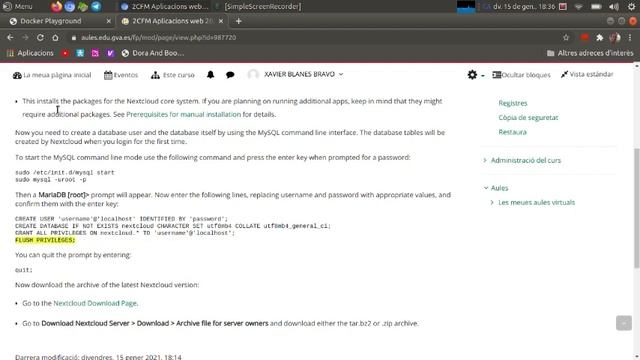Viewport: 640px width, 360px height.
Task: Bookmark this page with the star
Action: click(566, 37)
